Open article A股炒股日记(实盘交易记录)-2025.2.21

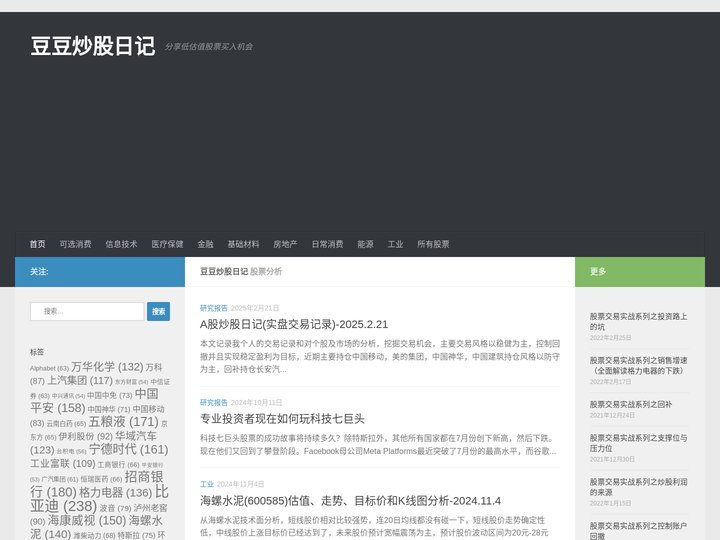[294, 324]
